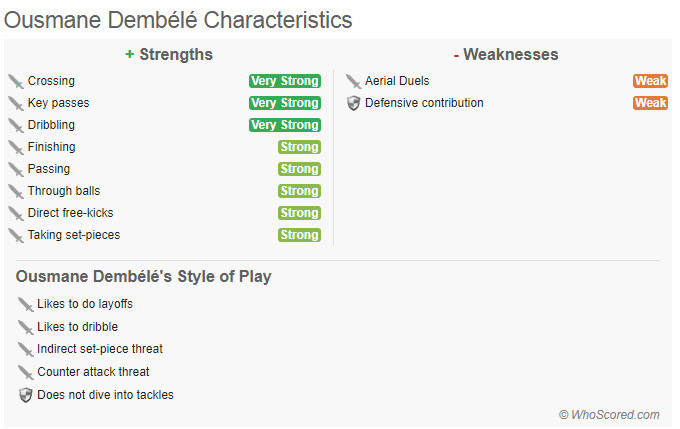This screenshot has height=429, width=680.
Task: Click the sword icon beside Dribbling
Action: [x=16, y=125]
